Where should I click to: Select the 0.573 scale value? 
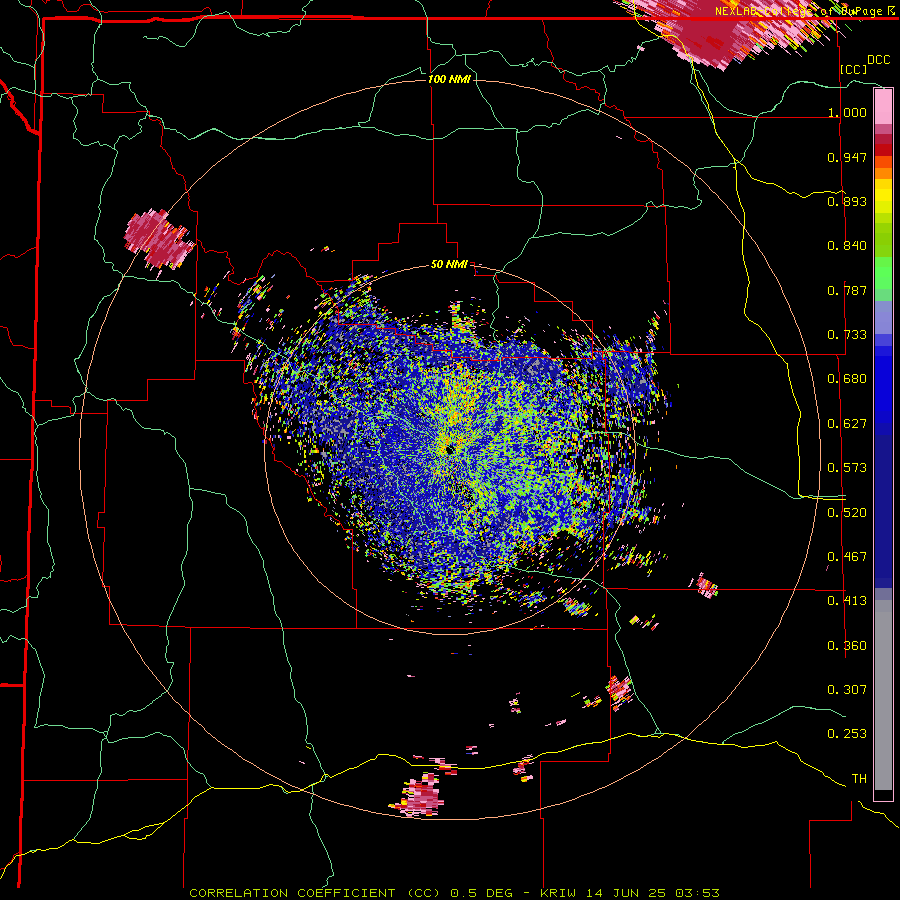847,468
